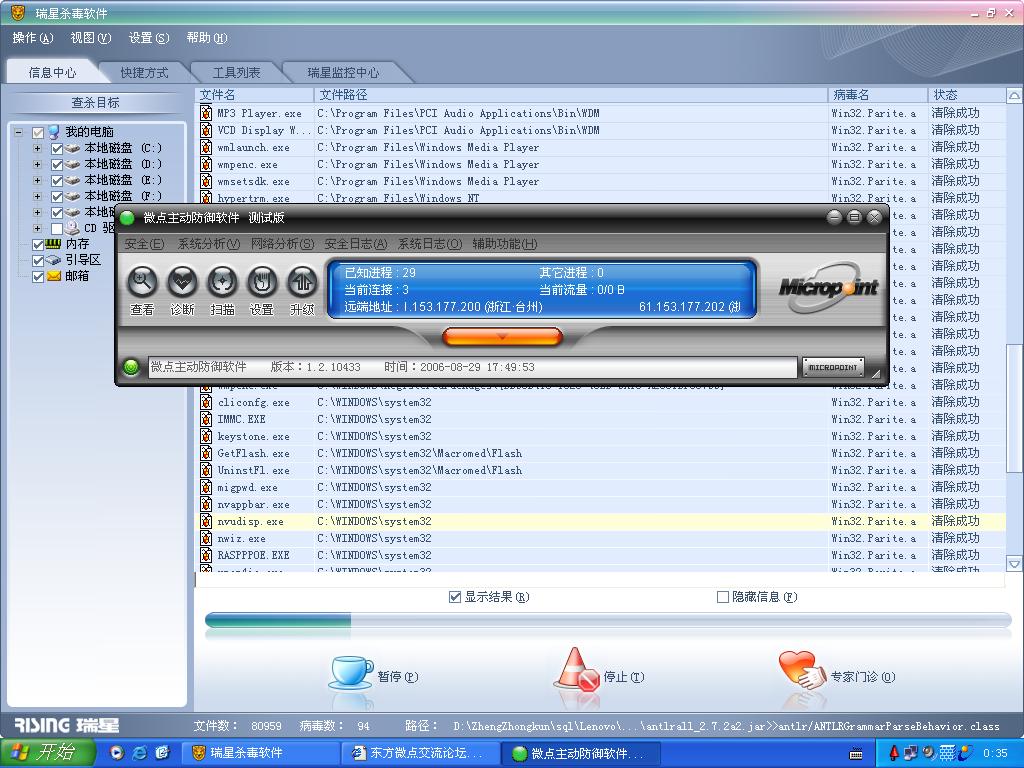Click the brick wall firewall tray icon
The image size is (1024, 768).
coord(947,753)
